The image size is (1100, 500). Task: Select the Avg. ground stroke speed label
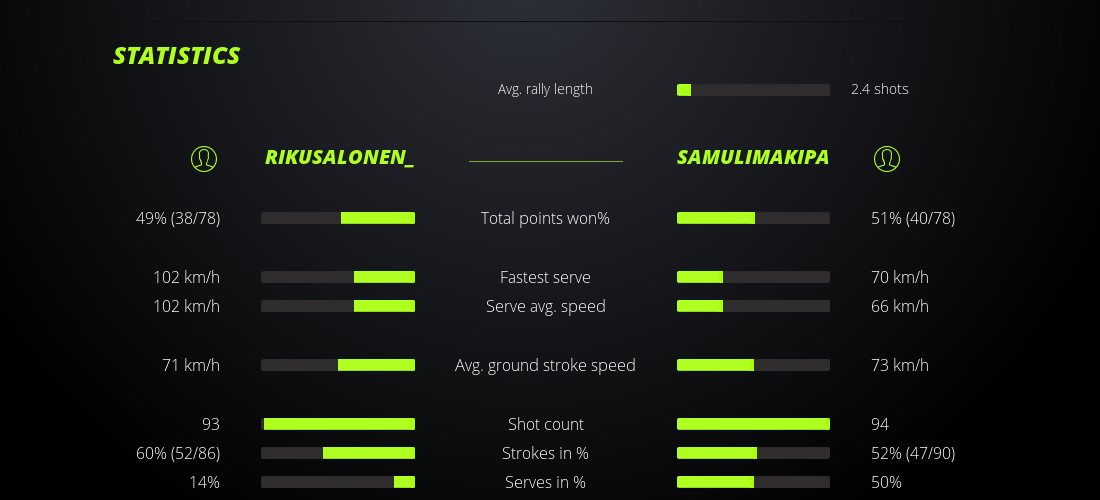(x=545, y=365)
